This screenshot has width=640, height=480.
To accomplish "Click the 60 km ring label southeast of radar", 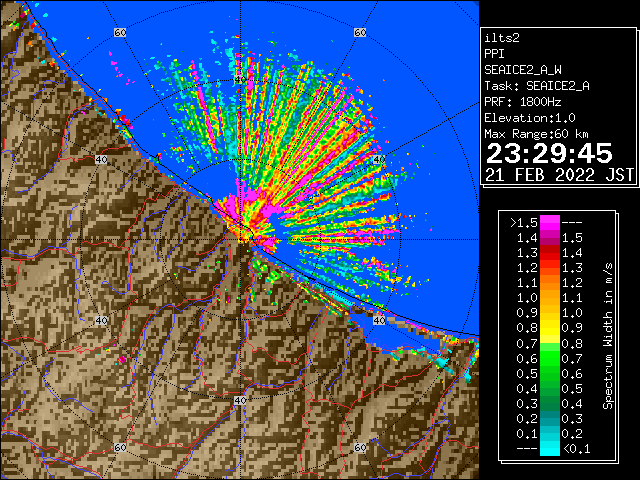I will pyautogui.click(x=360, y=447).
